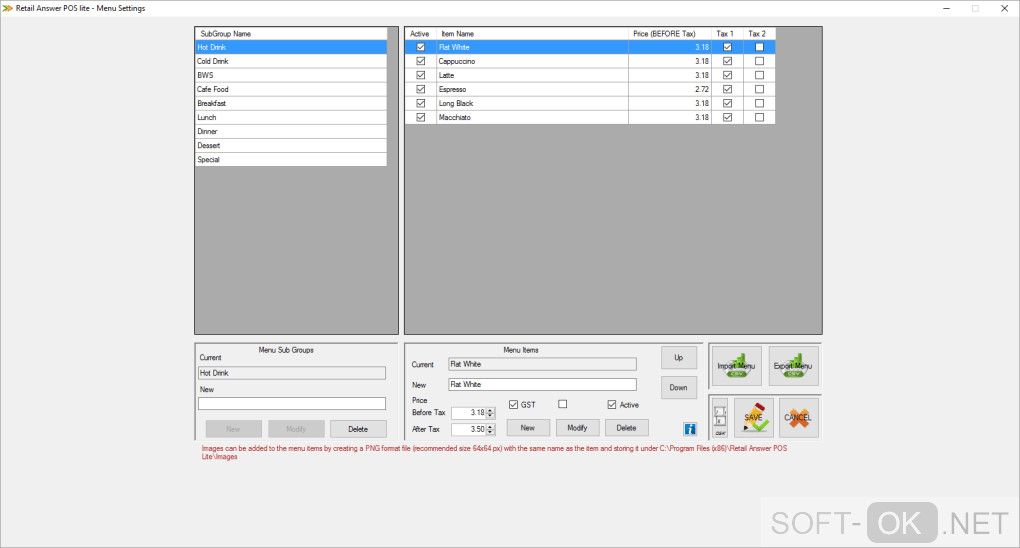Image resolution: width=1020 pixels, height=548 pixels.
Task: Toggle Active checkbox for Espresso row
Action: [x=421, y=89]
